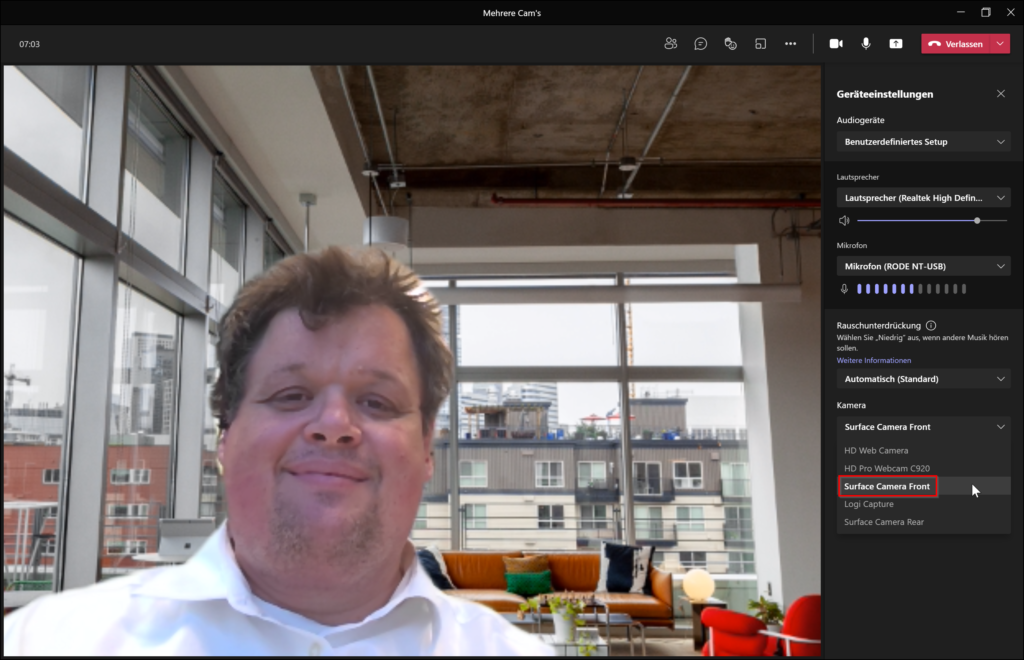Click the Audiogeräte section label
This screenshot has width=1024, height=660.
pos(861,120)
